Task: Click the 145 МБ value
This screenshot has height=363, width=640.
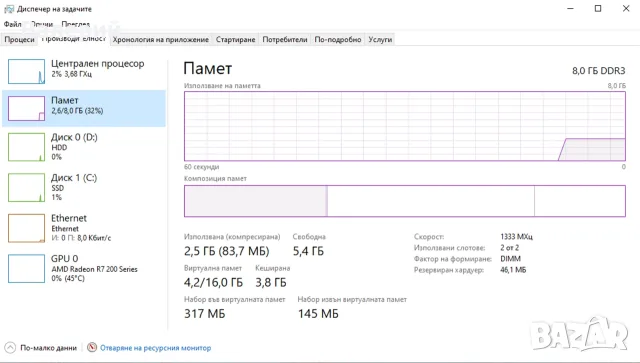Action: click(318, 314)
